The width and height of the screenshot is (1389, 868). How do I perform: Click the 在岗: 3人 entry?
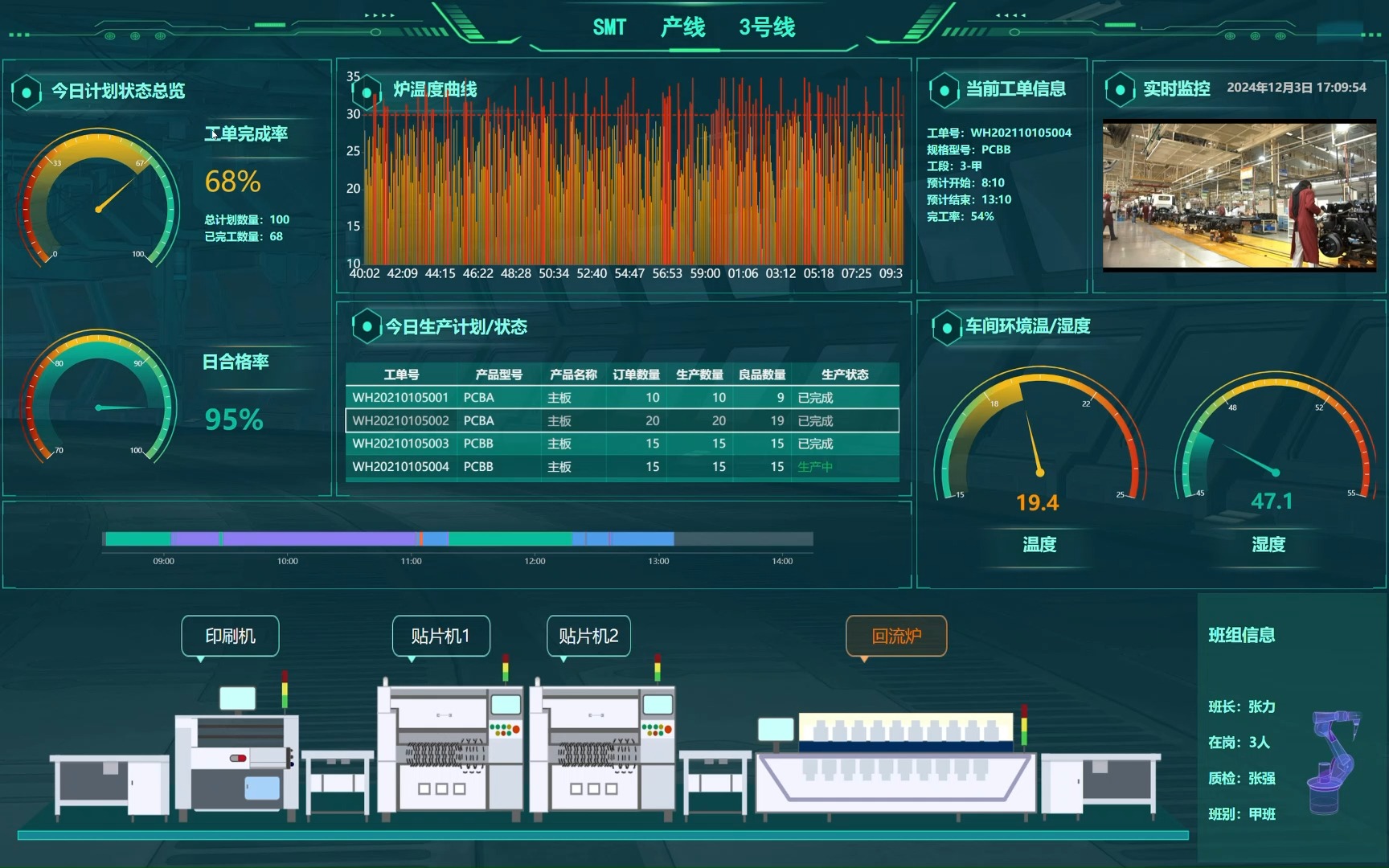coord(1239,743)
